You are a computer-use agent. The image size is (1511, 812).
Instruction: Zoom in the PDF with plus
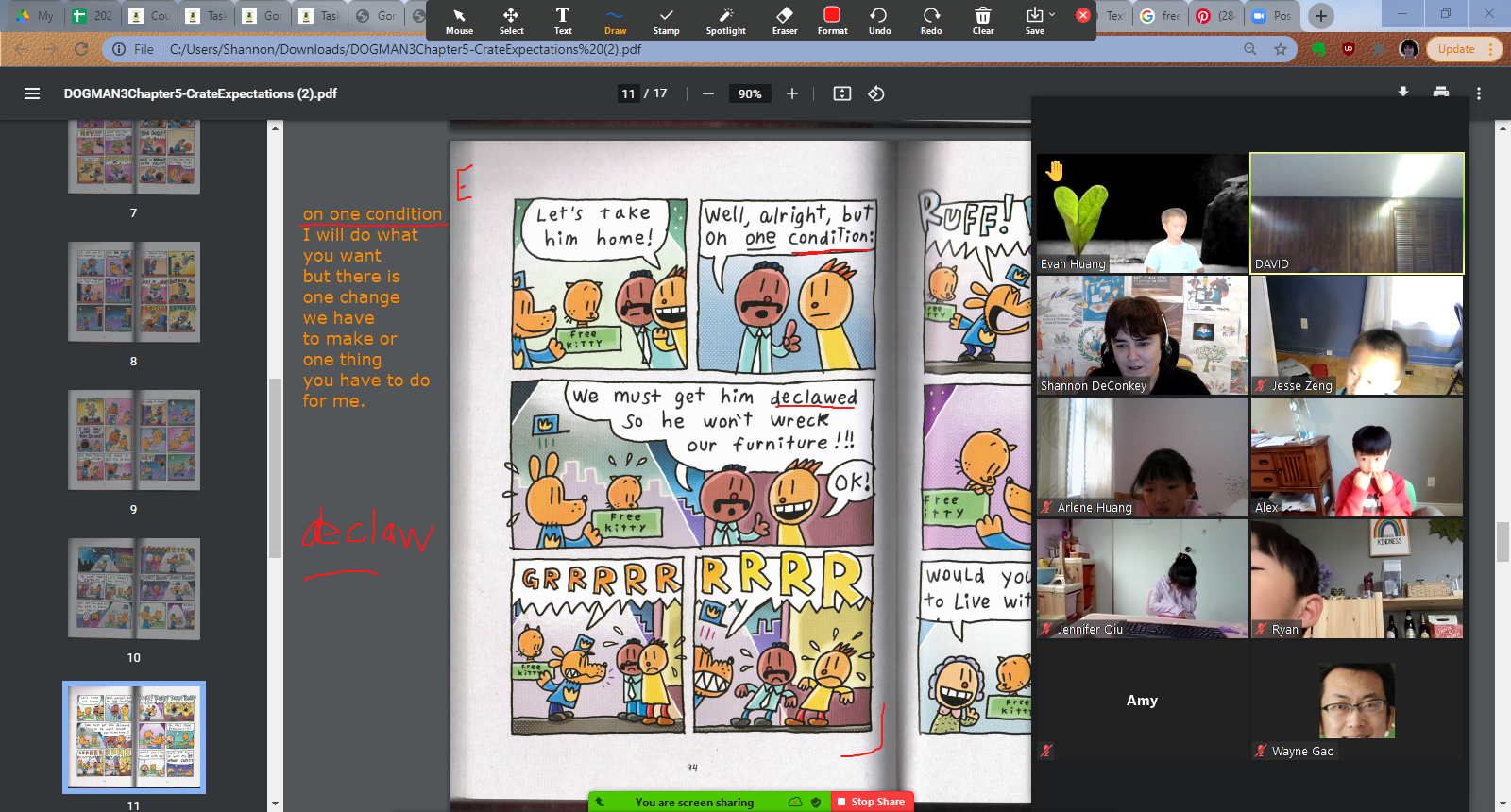click(x=791, y=93)
